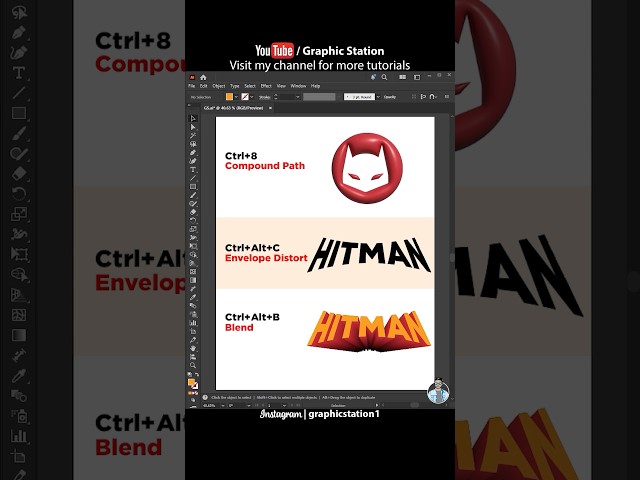This screenshot has height=480, width=640.
Task: Select the Selection tool arrow
Action: (x=193, y=118)
